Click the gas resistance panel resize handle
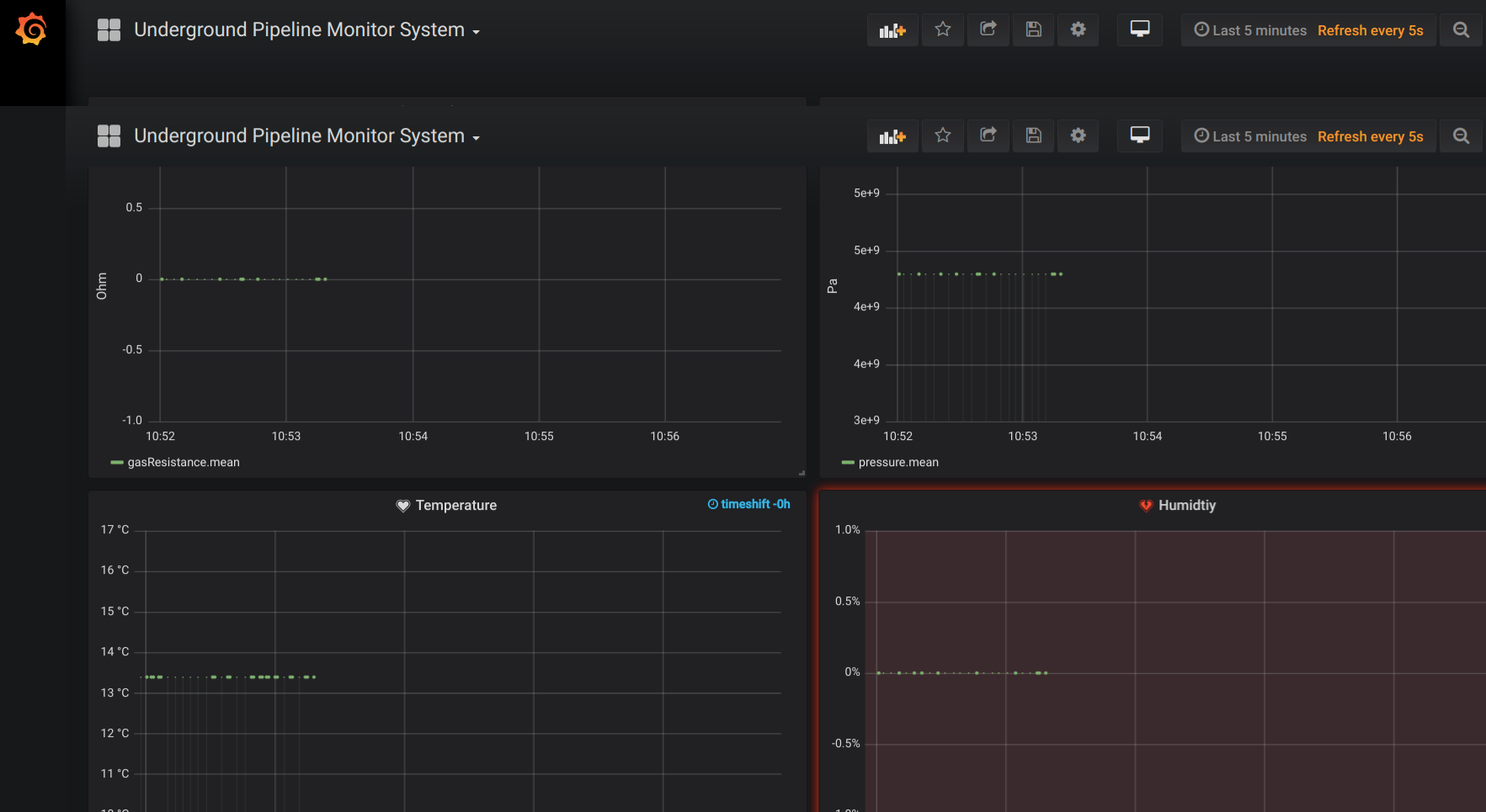Screen dimensions: 1486x812 [801, 473]
